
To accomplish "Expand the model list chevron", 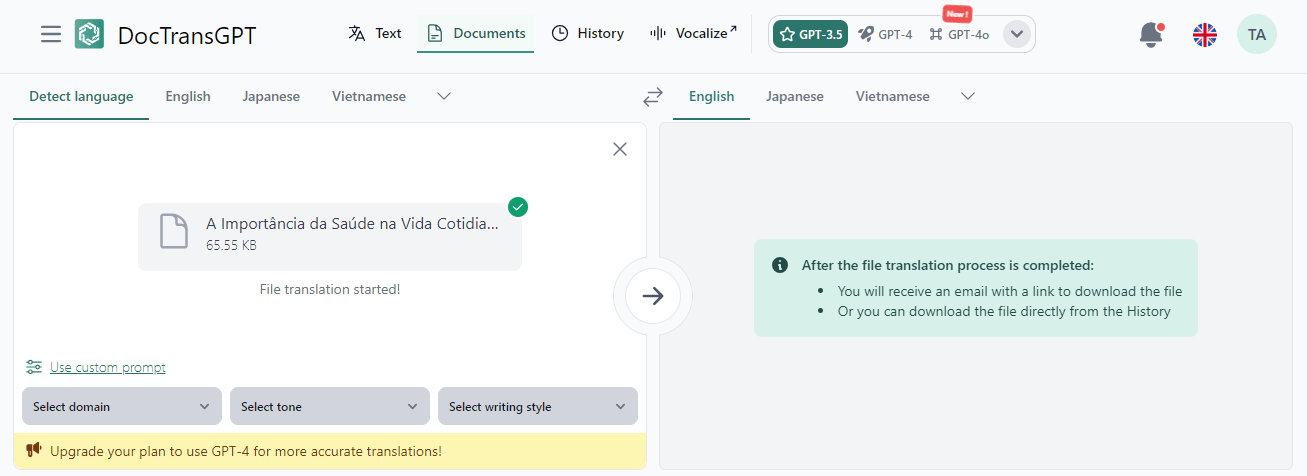I will [1016, 34].
